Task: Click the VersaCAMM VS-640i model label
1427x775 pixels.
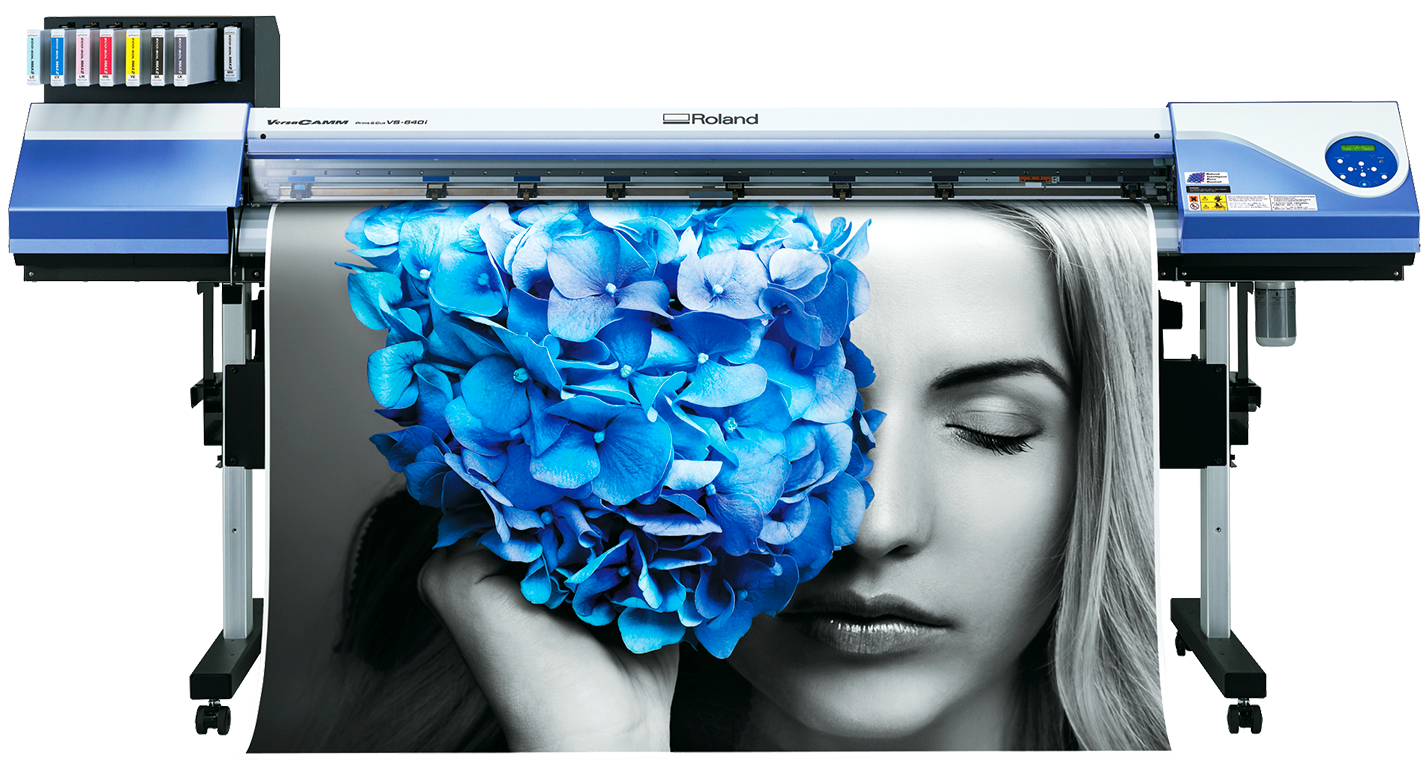Action: (347, 122)
